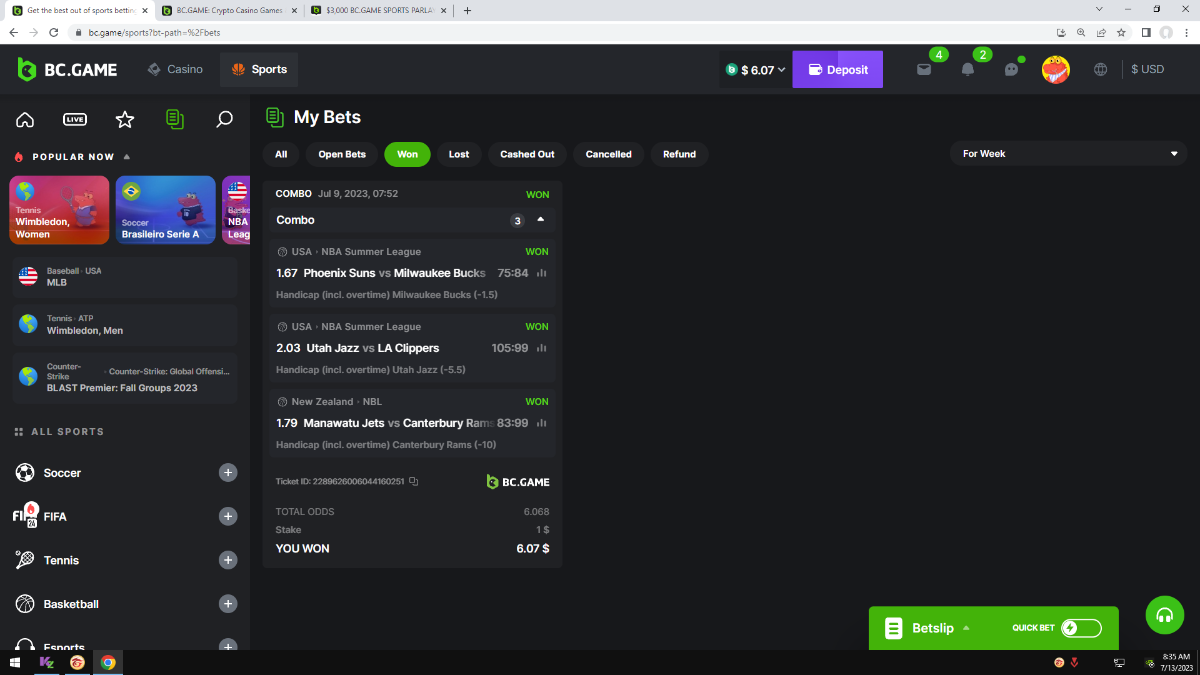This screenshot has width=1200, height=675.
Task: Open favorites star icon
Action: (125, 120)
